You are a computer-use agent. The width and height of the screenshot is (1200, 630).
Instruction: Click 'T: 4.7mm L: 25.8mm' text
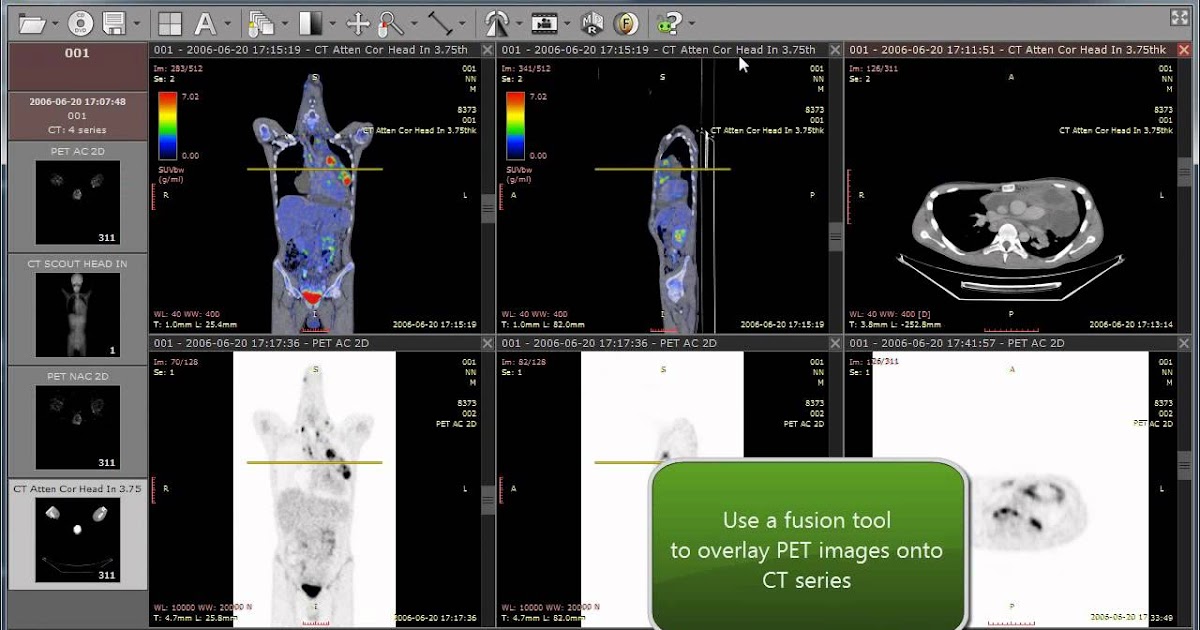pos(194,617)
